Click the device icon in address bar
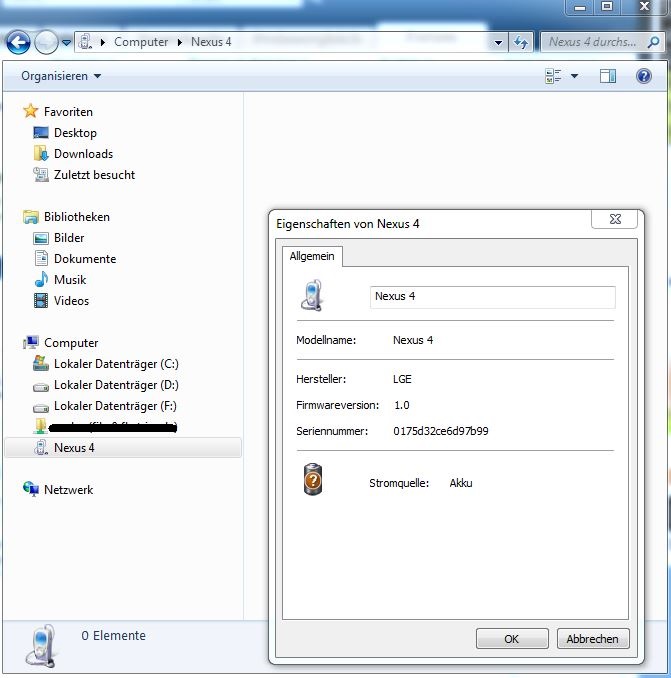Image resolution: width=671 pixels, height=678 pixels. 85,42
